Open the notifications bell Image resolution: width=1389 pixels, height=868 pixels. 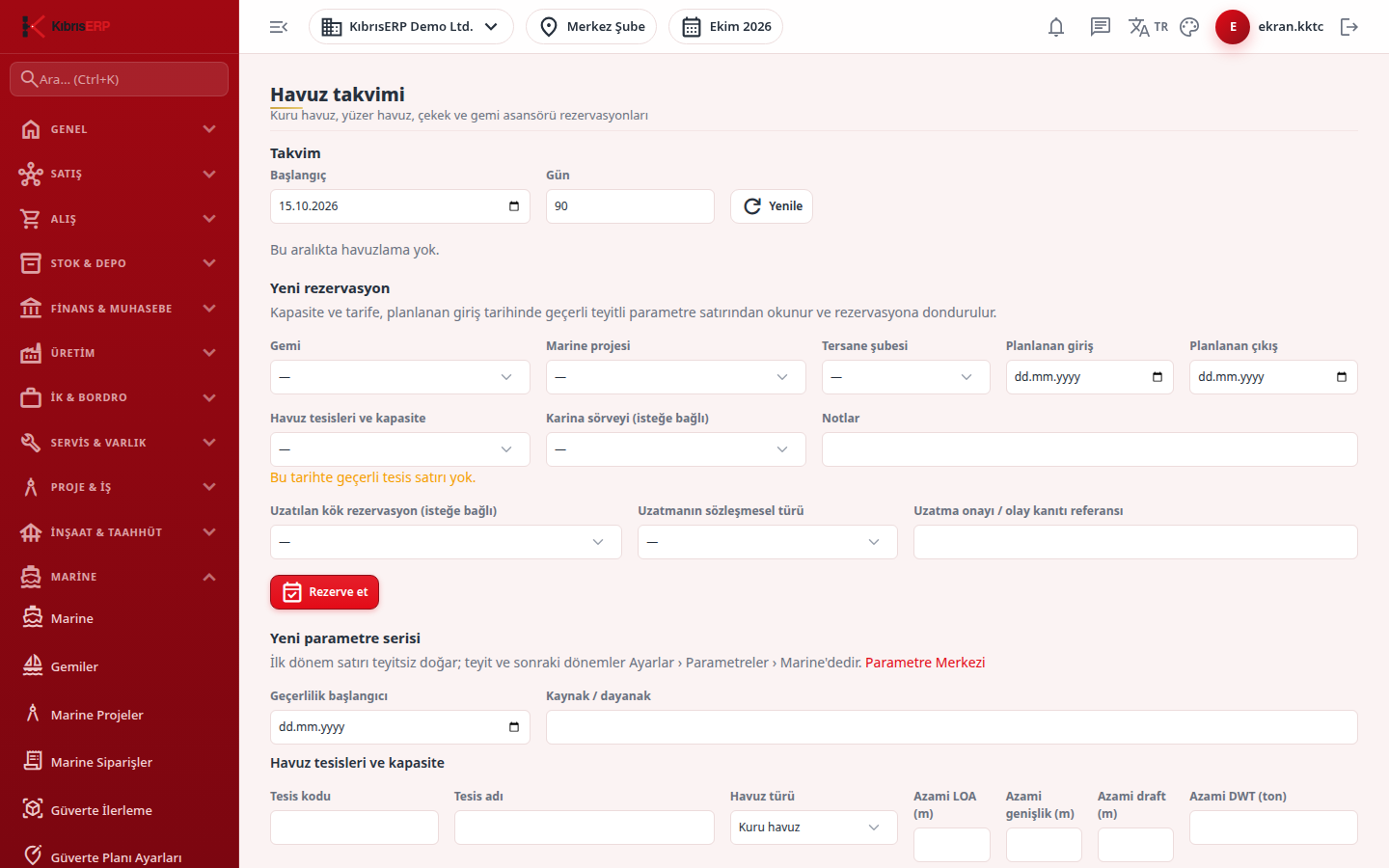pyautogui.click(x=1056, y=27)
